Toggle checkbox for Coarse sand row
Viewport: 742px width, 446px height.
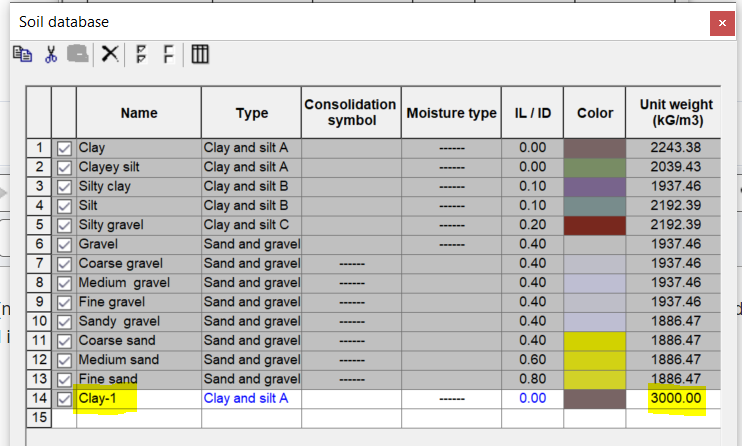64,341
